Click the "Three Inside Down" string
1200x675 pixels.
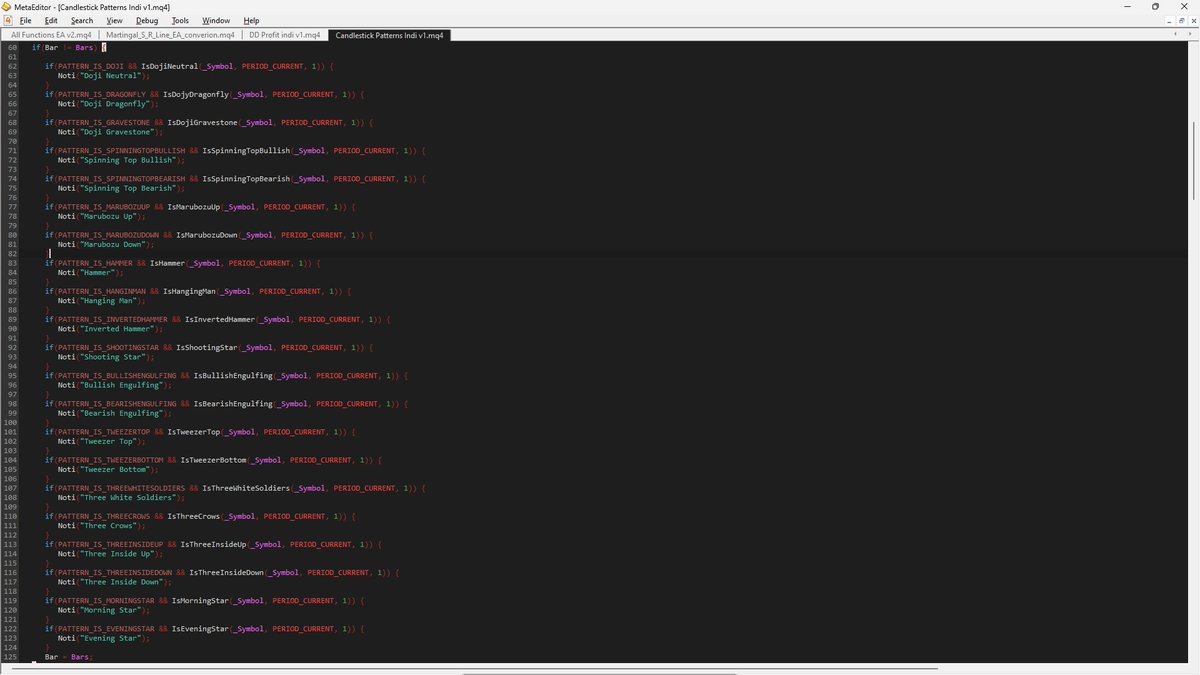point(120,582)
